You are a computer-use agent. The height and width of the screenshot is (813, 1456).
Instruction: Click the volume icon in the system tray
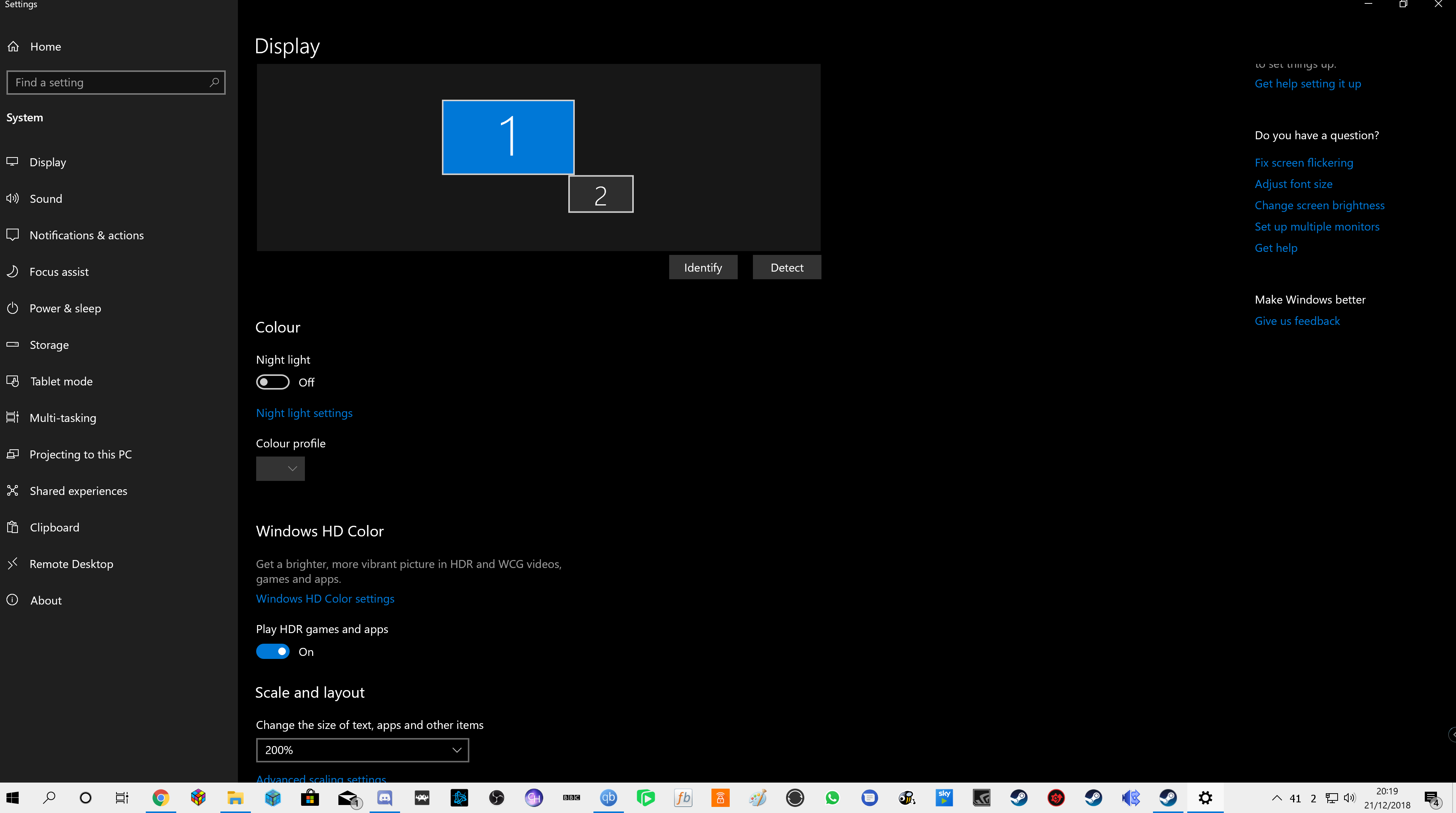click(x=1350, y=798)
